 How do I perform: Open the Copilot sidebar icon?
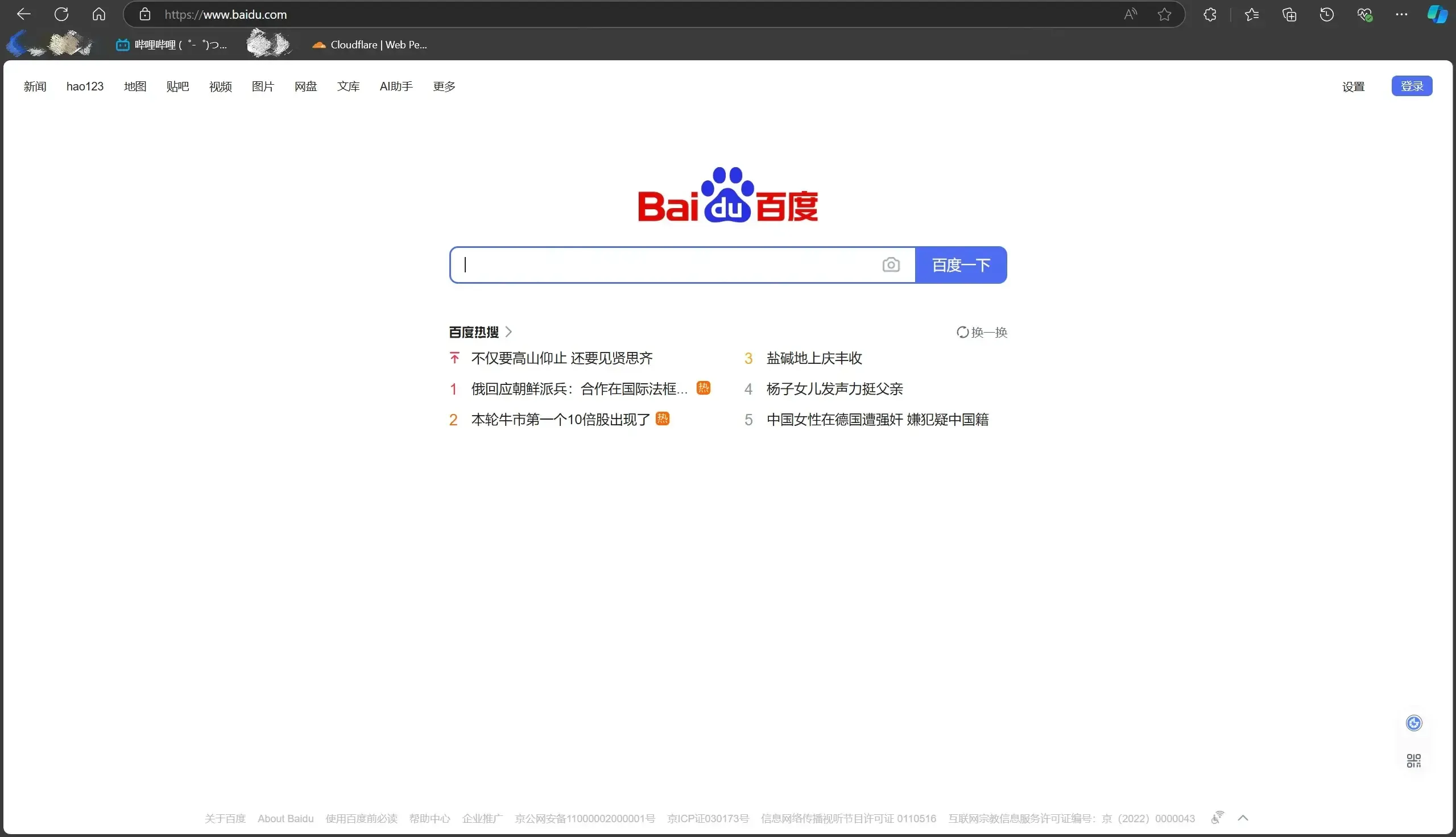pos(1437,14)
